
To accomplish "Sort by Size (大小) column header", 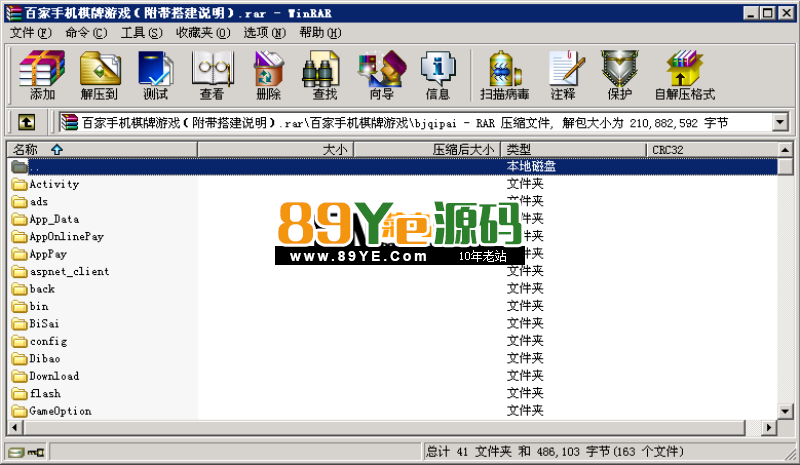I will [x=276, y=150].
